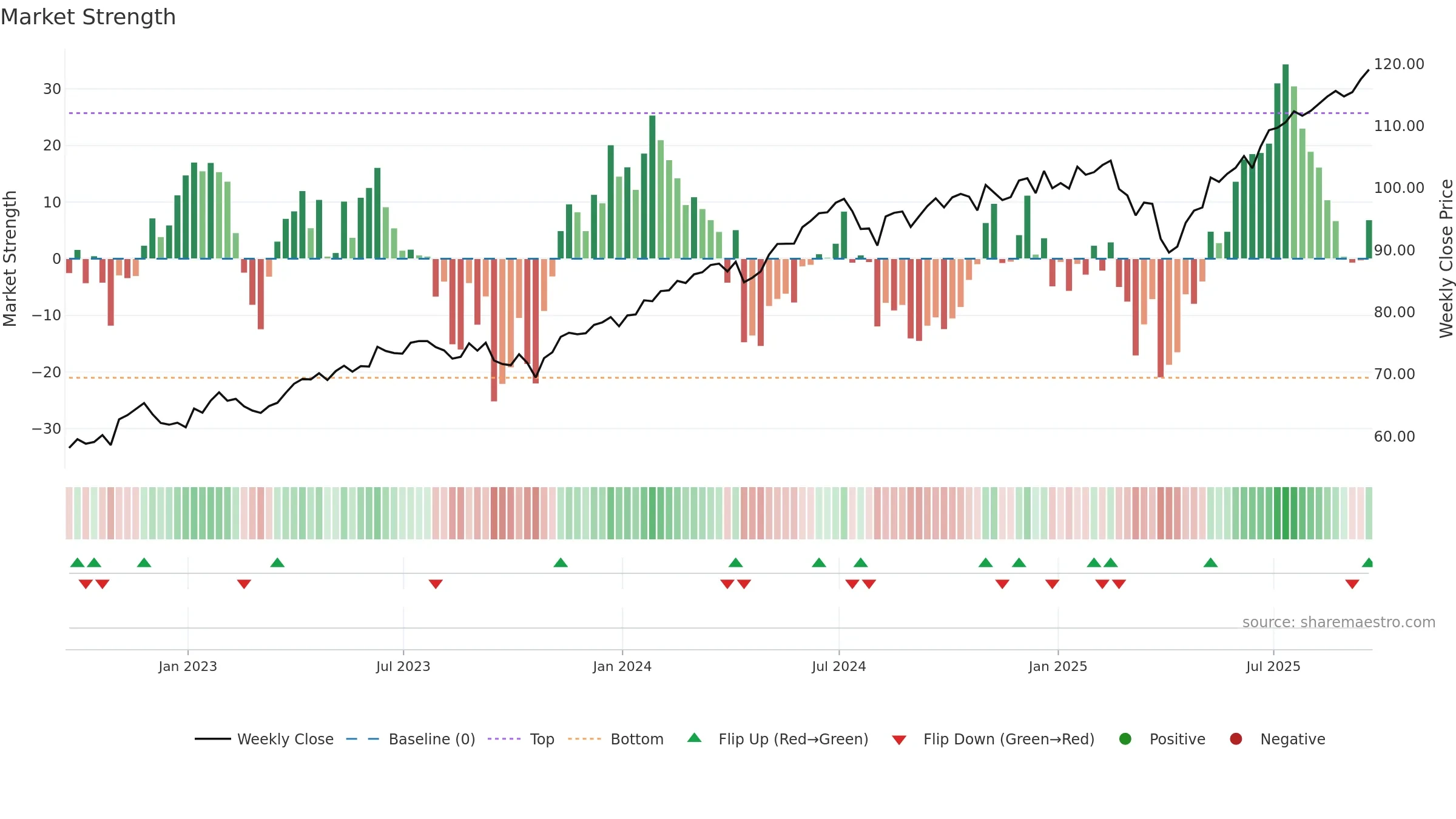Click the vertical Market Strength axis title
This screenshot has width=1456, height=819.
[x=10, y=258]
